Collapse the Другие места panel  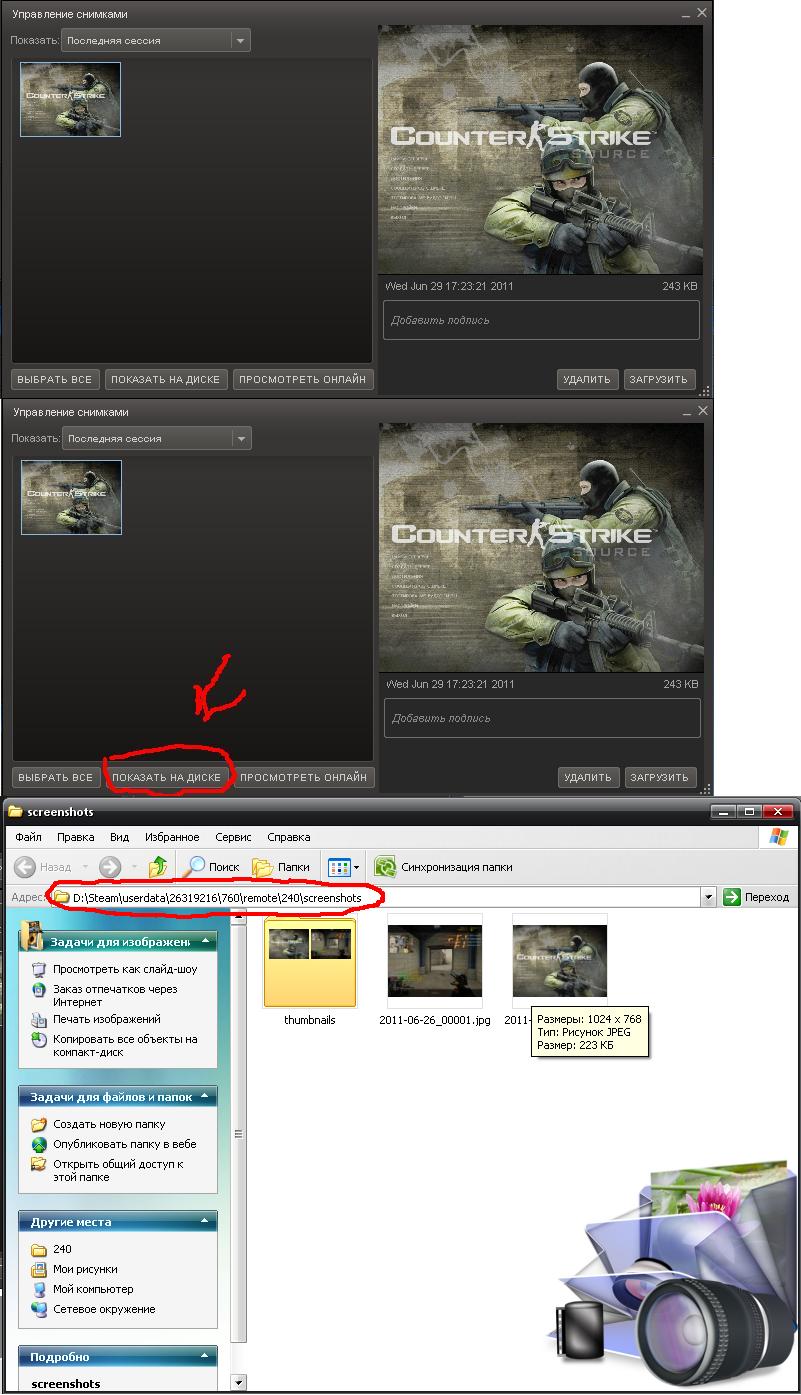click(207, 1222)
